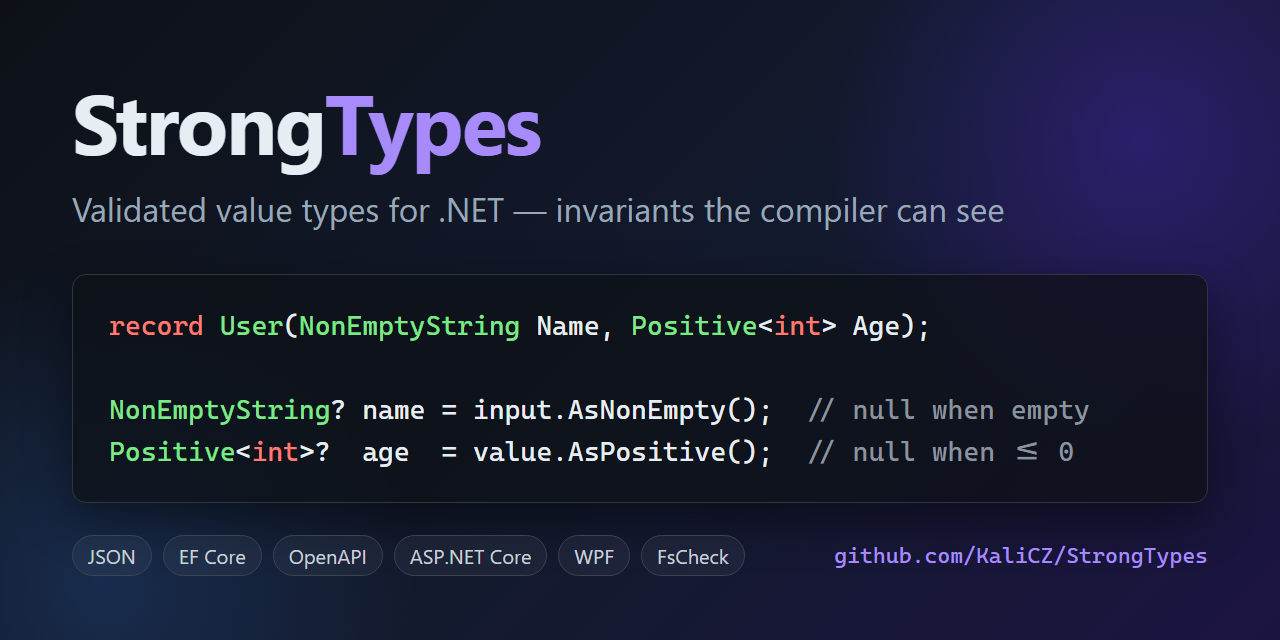Select the EF Core tag pill
This screenshot has height=640, width=1280.
coord(212,556)
